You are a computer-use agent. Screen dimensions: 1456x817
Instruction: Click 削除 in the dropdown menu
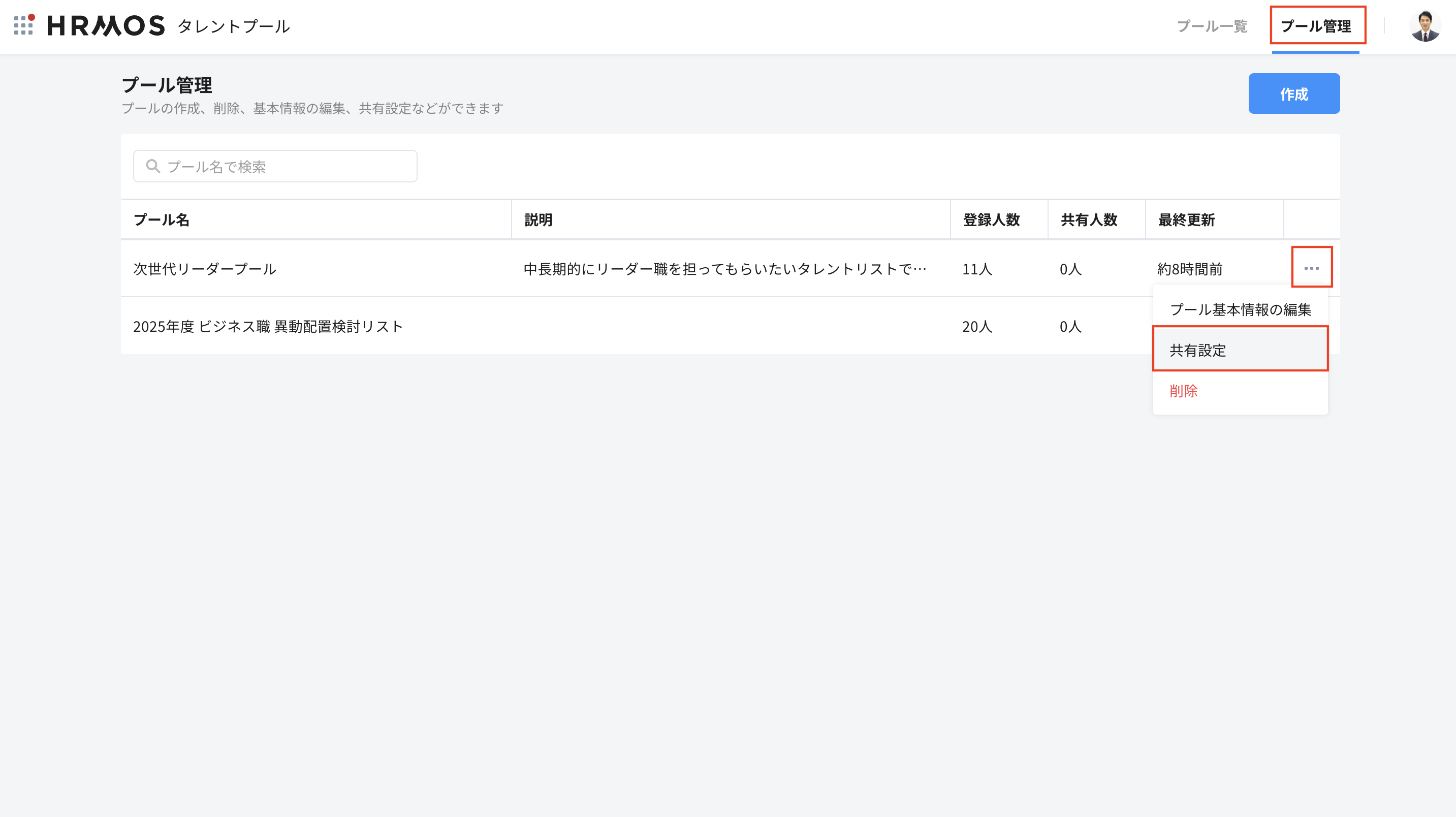(1184, 391)
